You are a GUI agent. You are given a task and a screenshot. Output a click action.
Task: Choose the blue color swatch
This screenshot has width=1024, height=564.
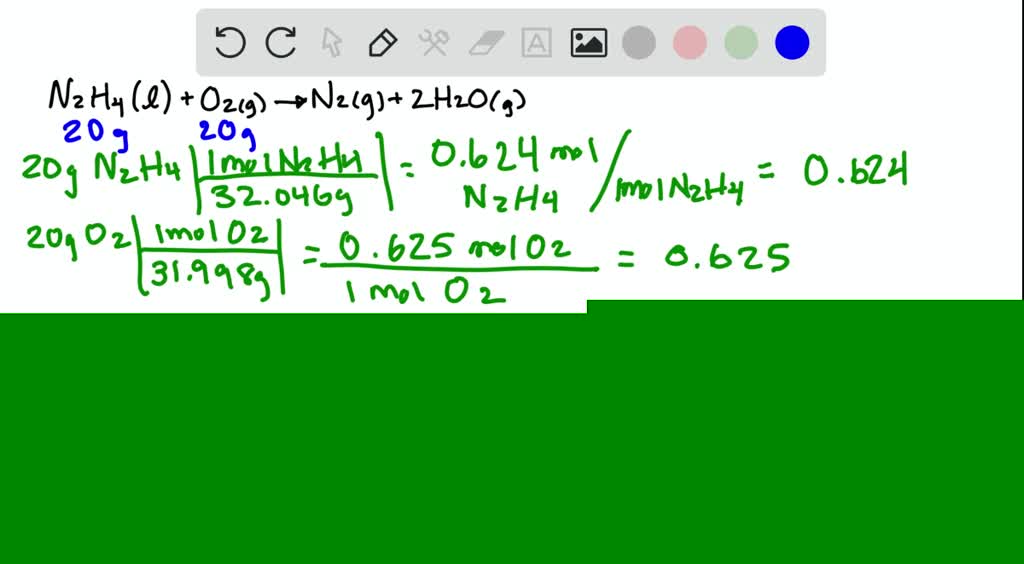(x=792, y=43)
